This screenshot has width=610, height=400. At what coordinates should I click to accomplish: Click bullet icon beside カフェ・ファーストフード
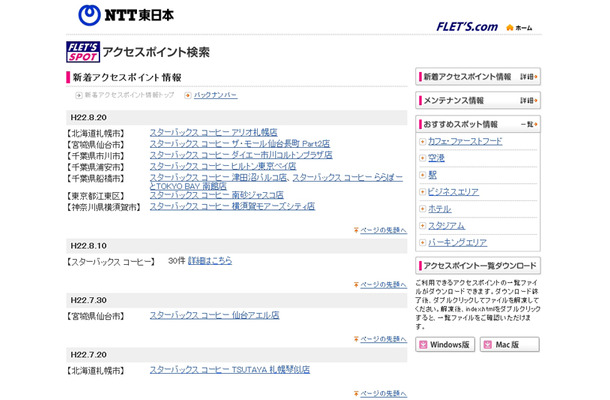422,142
